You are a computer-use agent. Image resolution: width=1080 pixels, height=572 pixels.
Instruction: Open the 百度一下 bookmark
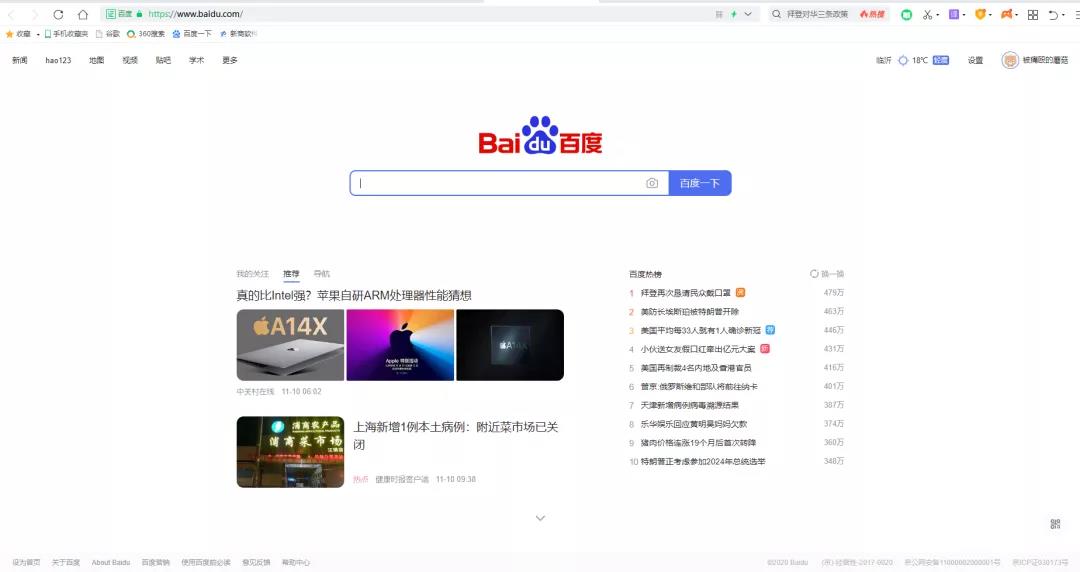[192, 34]
